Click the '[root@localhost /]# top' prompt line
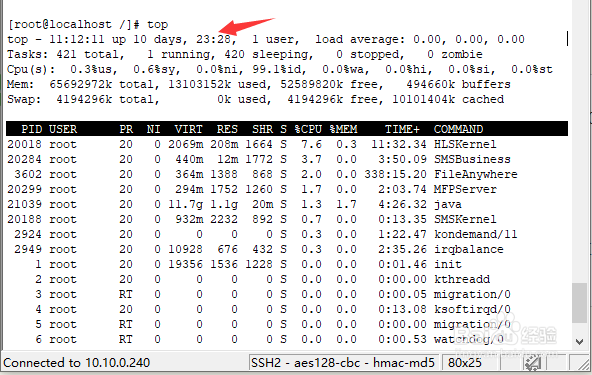Image resolution: width=592 pixels, height=375 pixels. click(x=87, y=25)
